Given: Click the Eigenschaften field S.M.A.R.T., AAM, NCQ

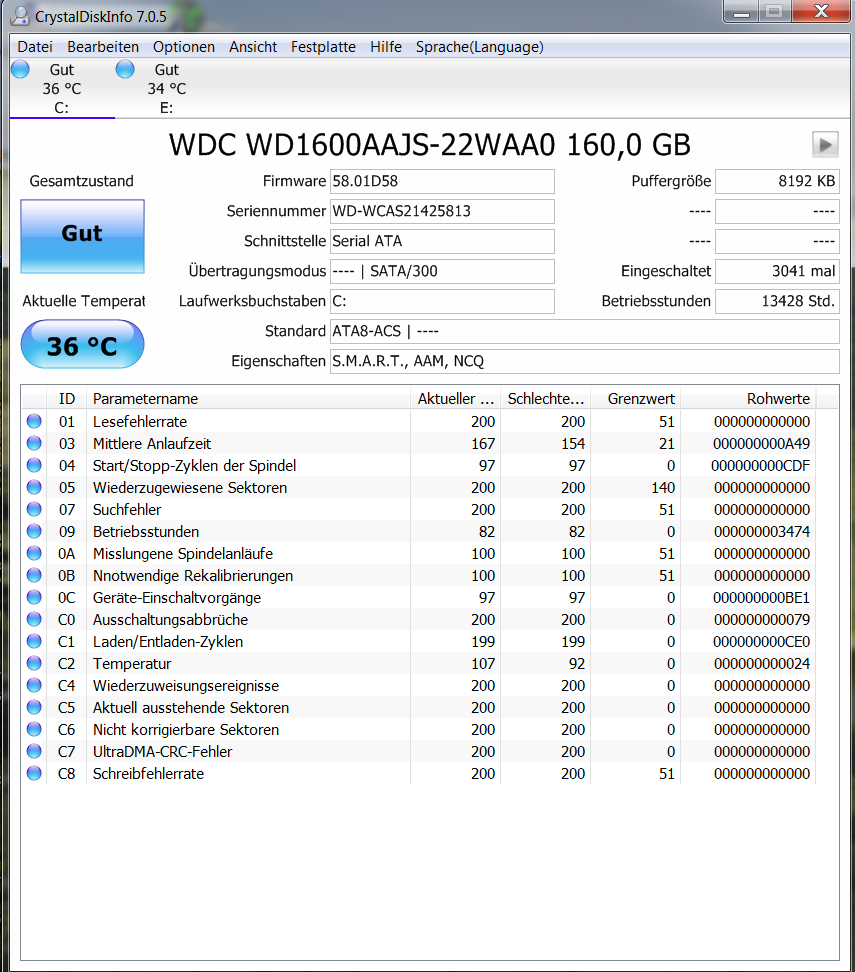Looking at the screenshot, I should (x=585, y=361).
